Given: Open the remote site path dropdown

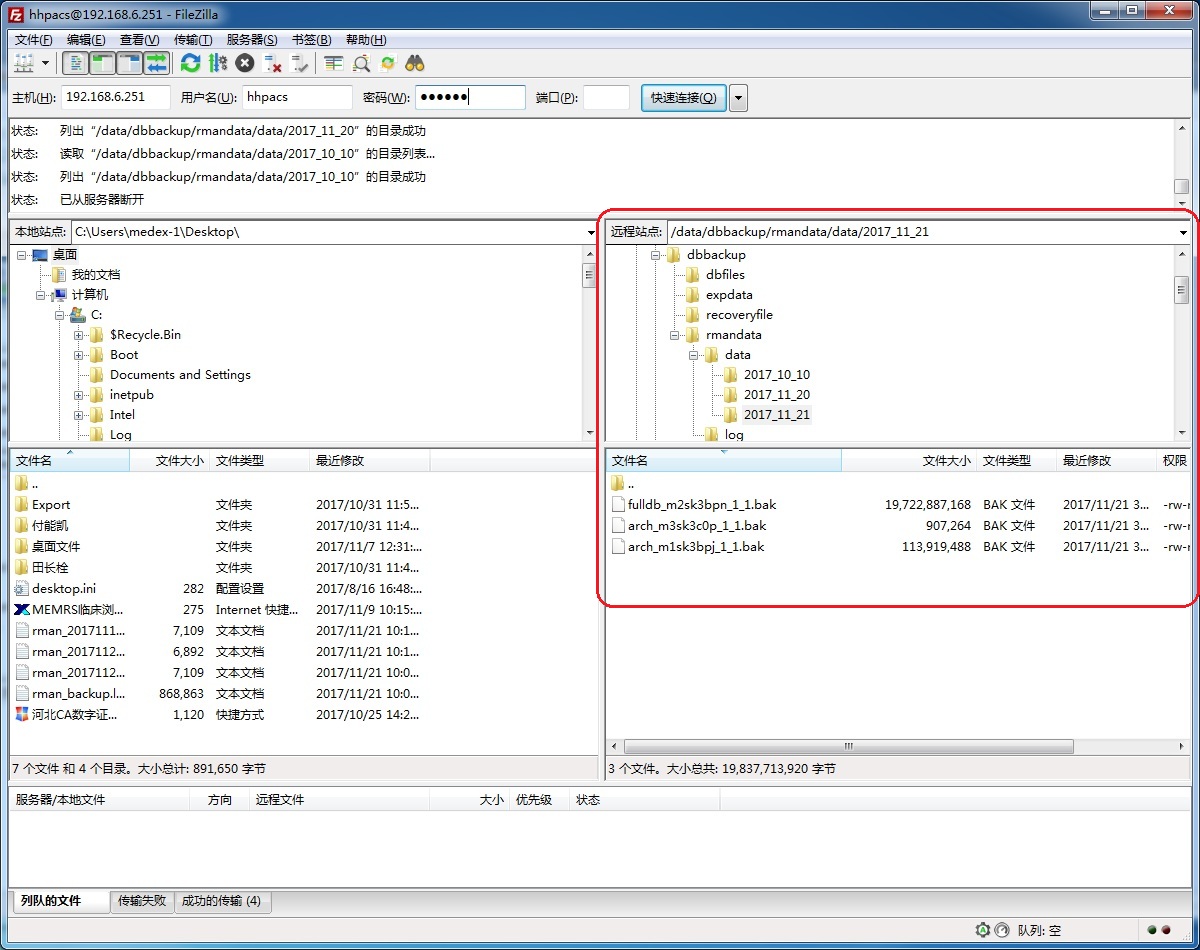Looking at the screenshot, I should (x=1183, y=232).
